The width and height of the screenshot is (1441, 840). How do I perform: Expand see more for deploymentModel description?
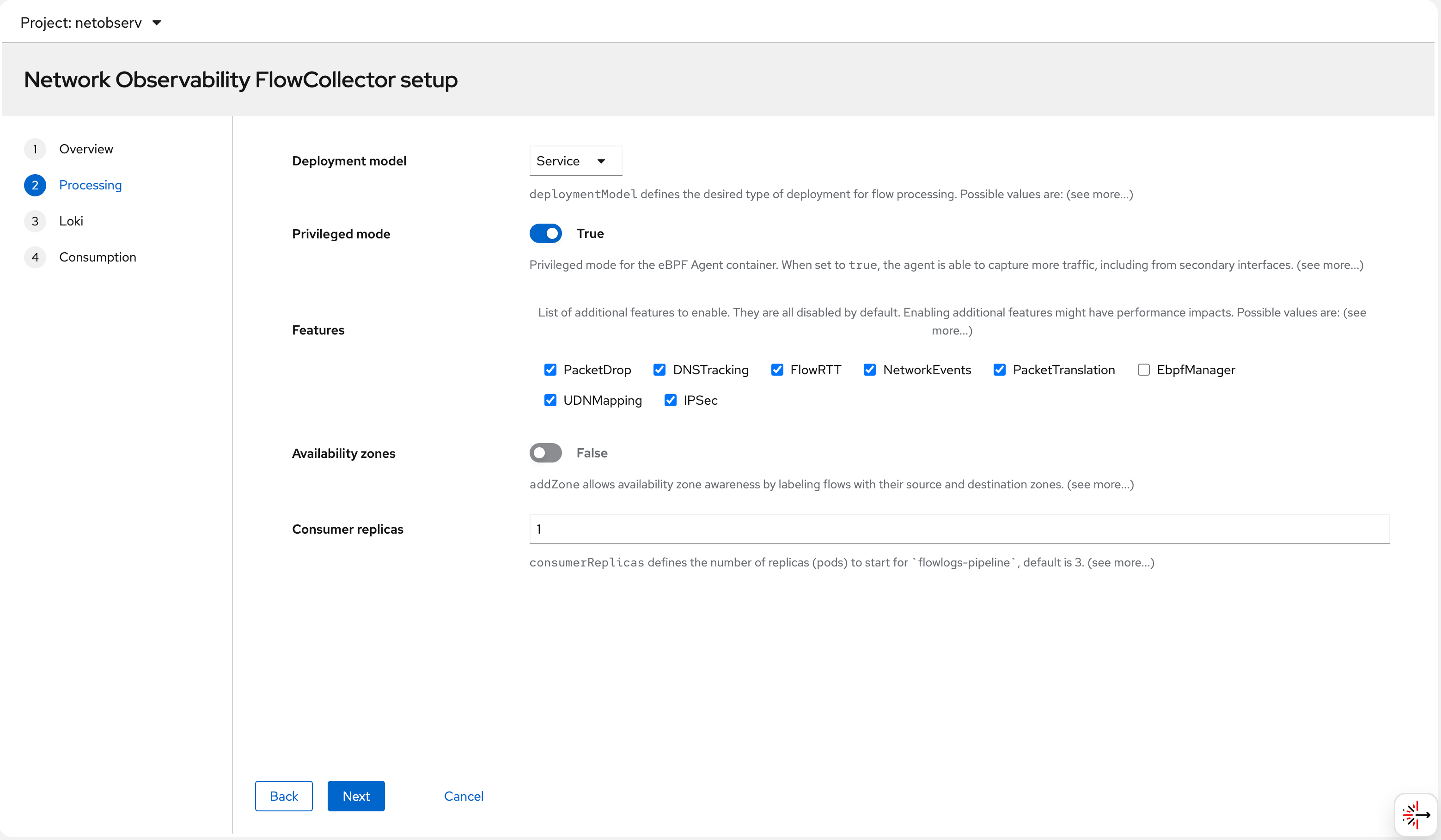(x=1099, y=195)
